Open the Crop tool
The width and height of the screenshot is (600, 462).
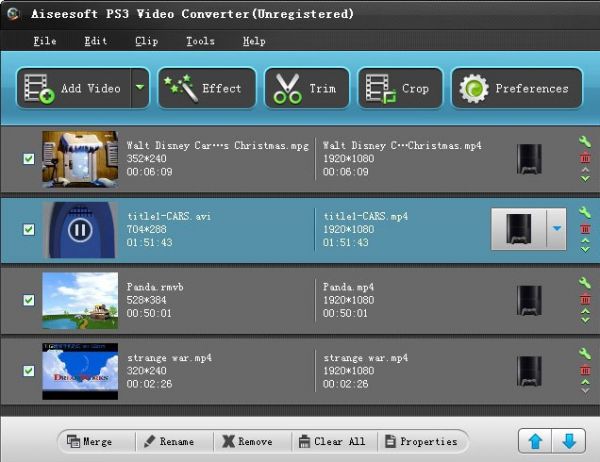pos(400,88)
